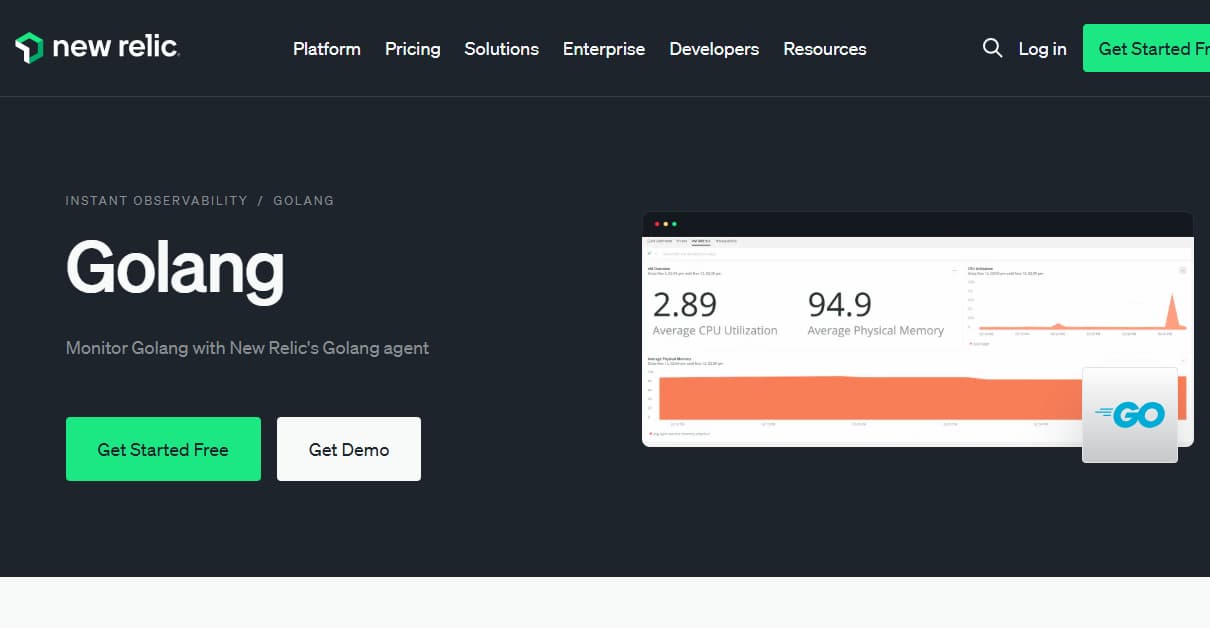Select Developers in the navigation bar
Image resolution: width=1210 pixels, height=628 pixels.
pyautogui.click(x=714, y=48)
